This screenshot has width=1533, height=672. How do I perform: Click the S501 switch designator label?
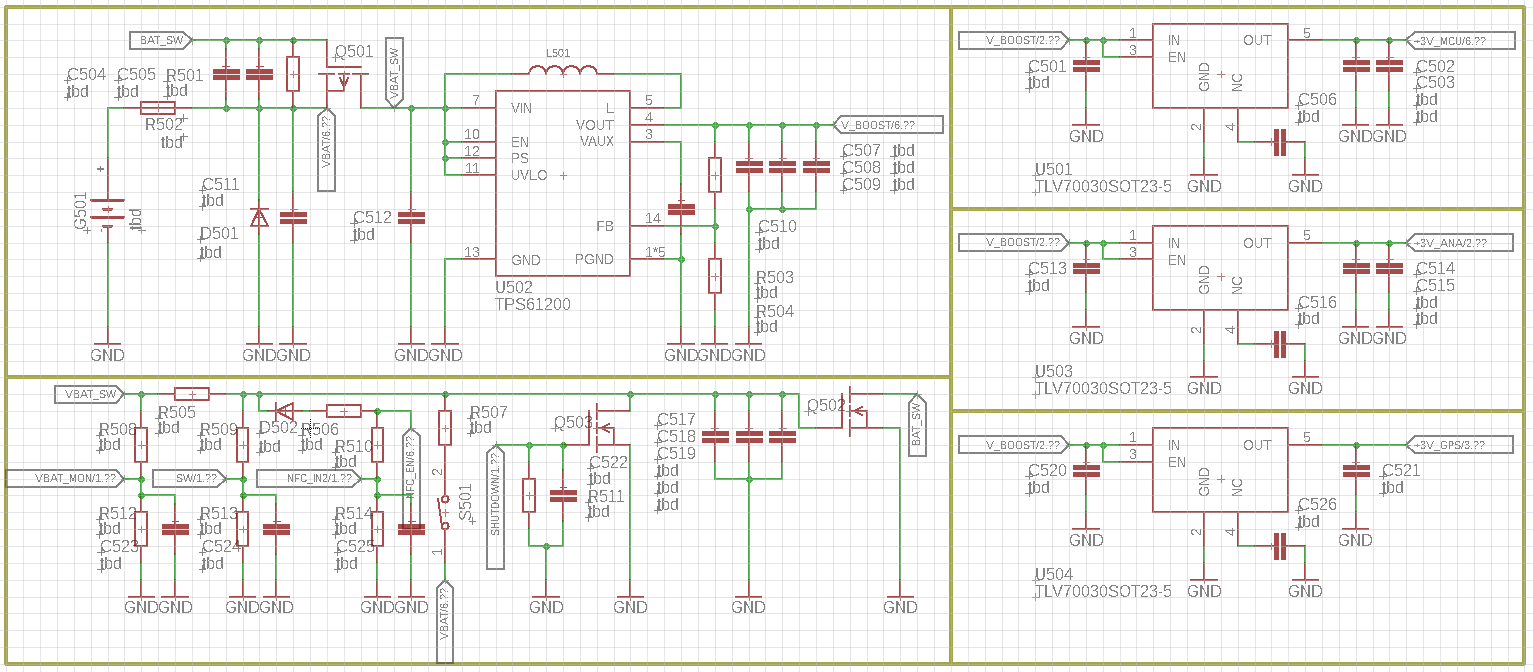tap(465, 503)
